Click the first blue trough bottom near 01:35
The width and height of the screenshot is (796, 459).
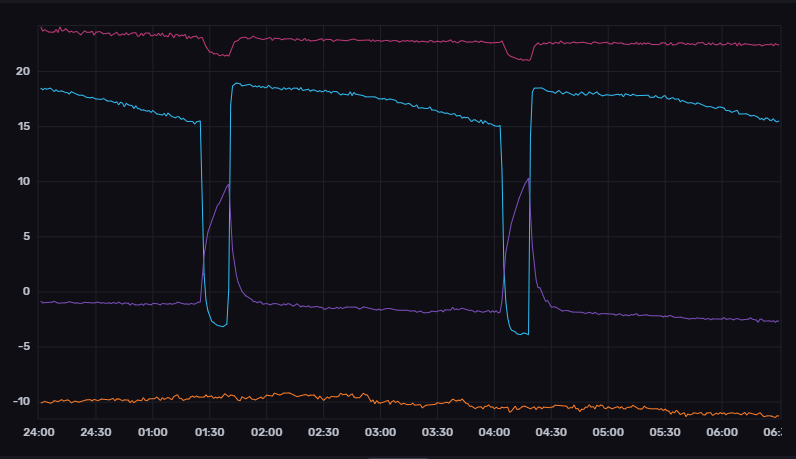tap(220, 325)
